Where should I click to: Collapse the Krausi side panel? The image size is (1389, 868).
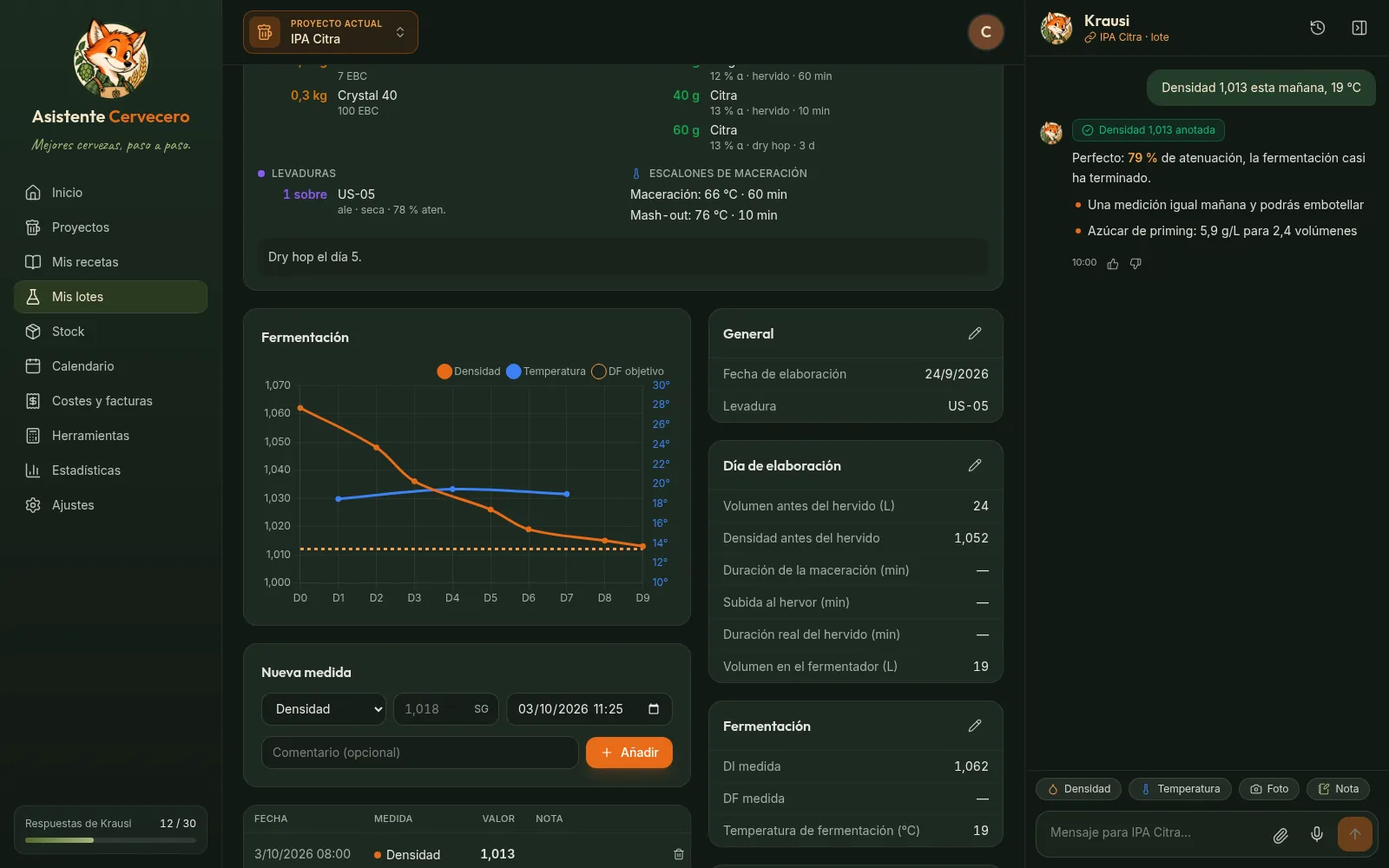1359,28
